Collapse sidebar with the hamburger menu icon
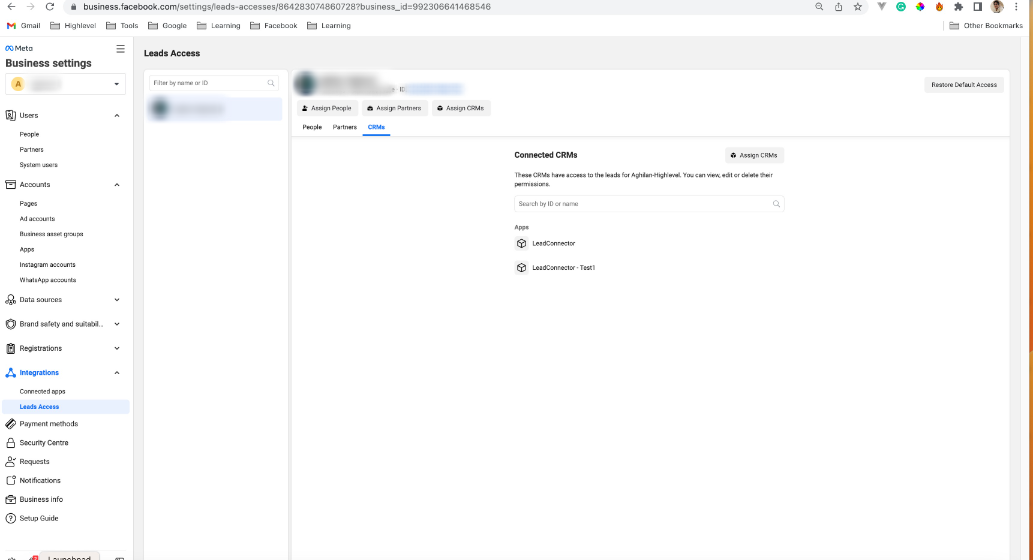 [121, 49]
